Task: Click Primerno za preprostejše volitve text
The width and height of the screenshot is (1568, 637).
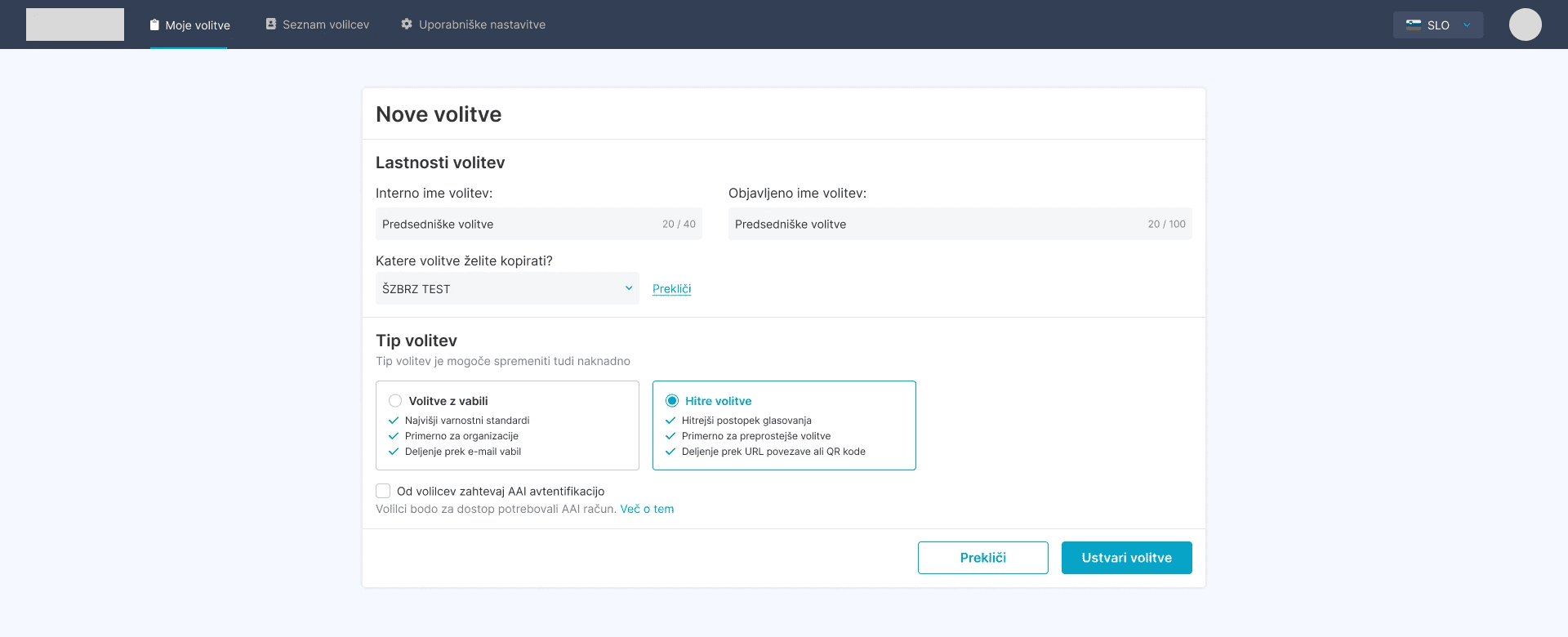Action: pos(756,436)
